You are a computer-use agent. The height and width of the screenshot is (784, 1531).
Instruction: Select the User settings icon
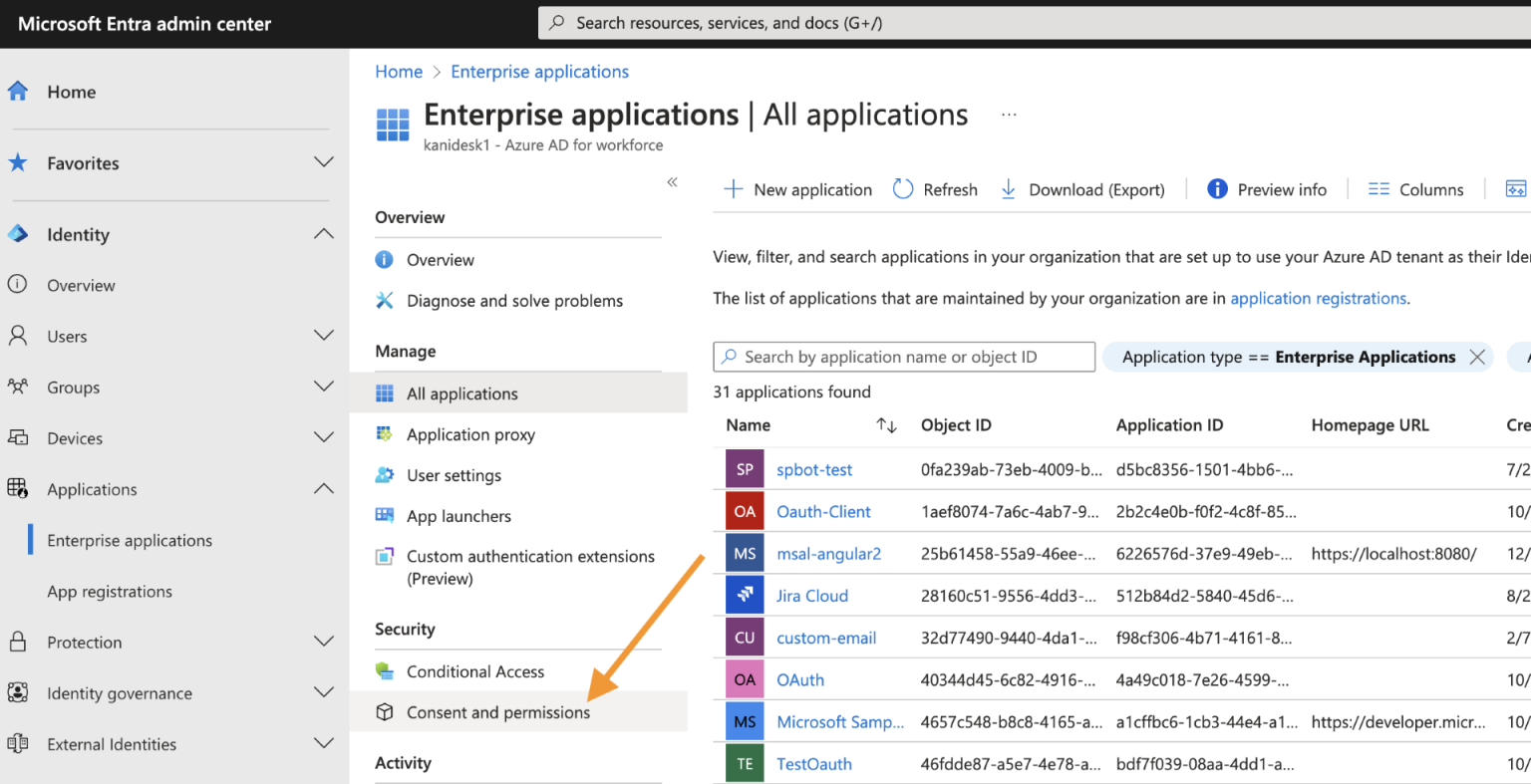click(x=385, y=475)
